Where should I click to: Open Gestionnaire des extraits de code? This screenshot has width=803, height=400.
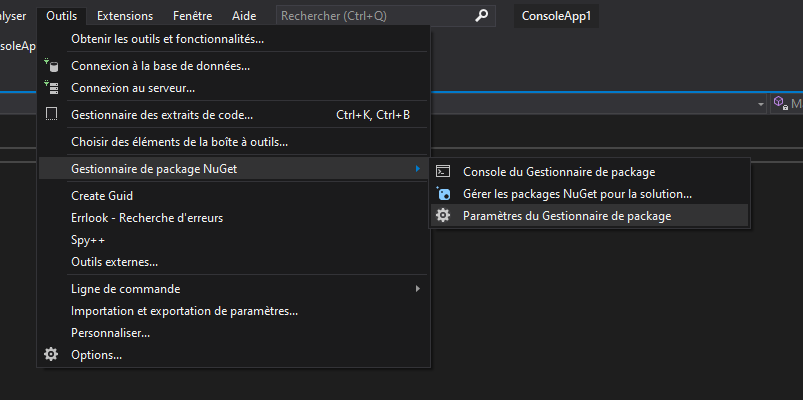pyautogui.click(x=233, y=115)
